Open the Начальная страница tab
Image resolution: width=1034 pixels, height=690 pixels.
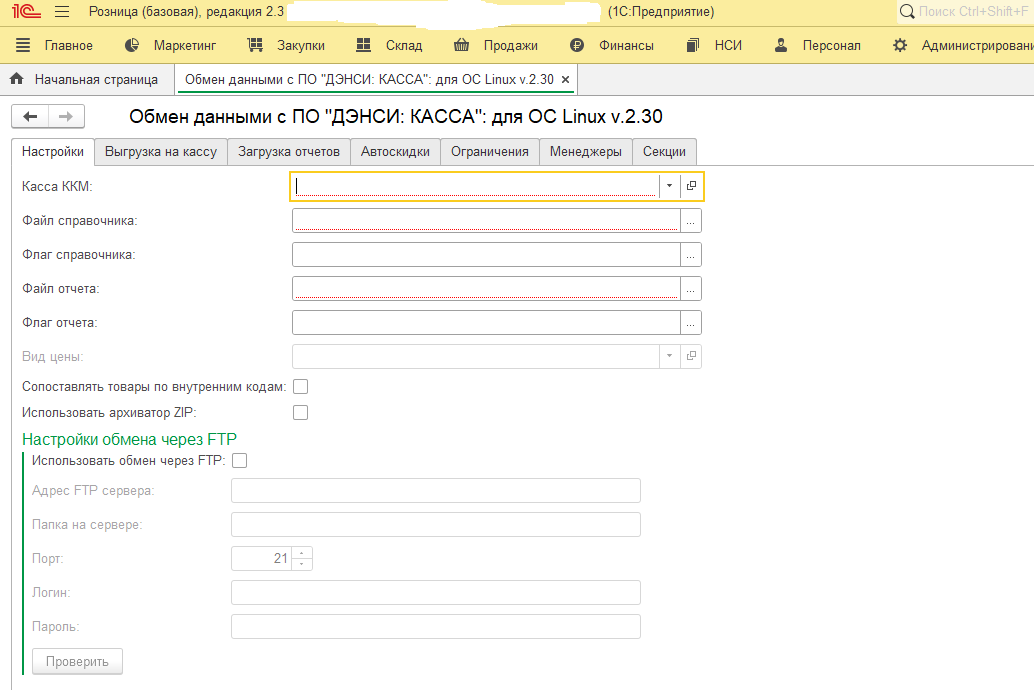[86, 79]
